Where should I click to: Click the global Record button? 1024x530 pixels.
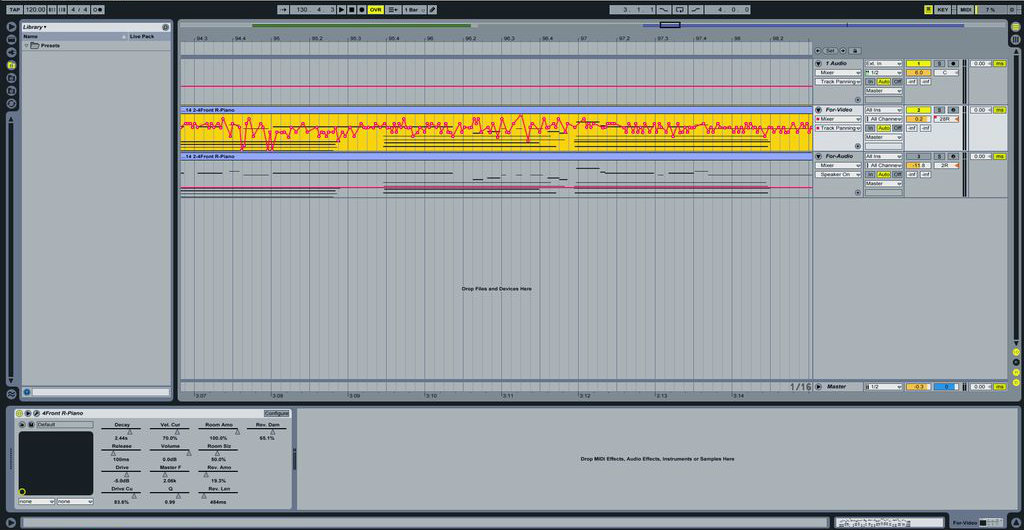tap(362, 10)
